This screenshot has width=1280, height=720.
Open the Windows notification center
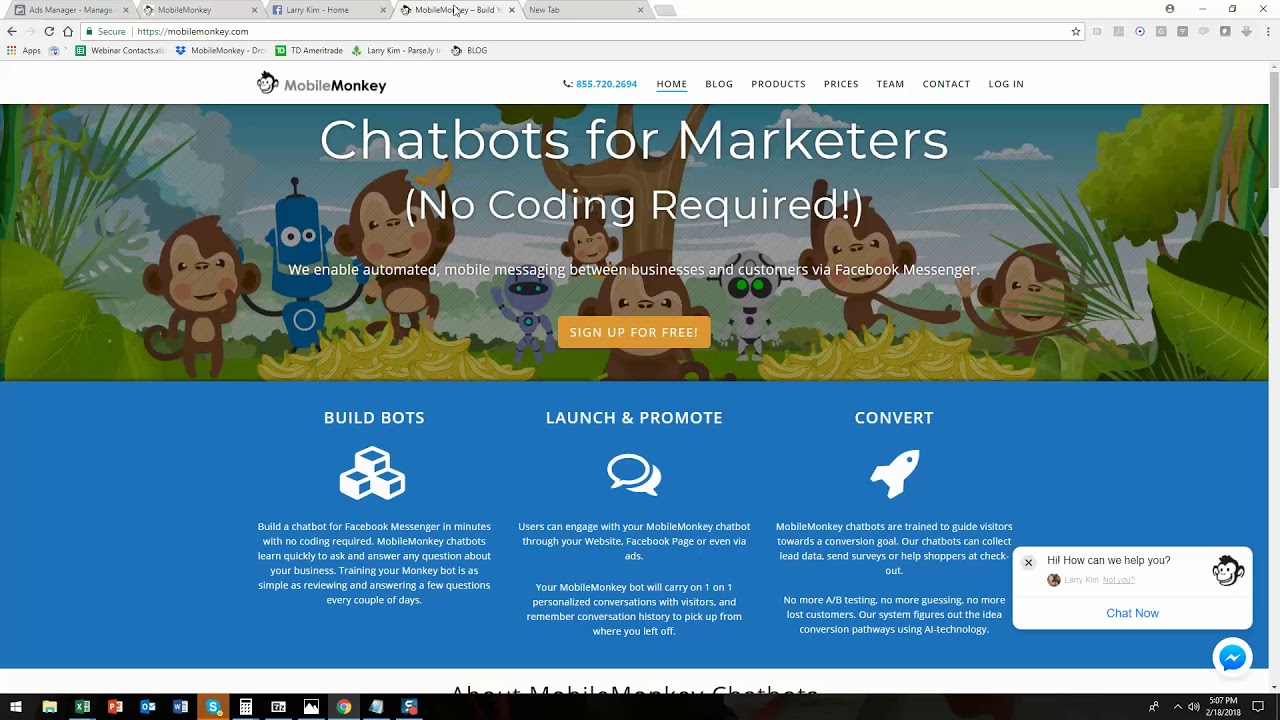(x=1258, y=707)
